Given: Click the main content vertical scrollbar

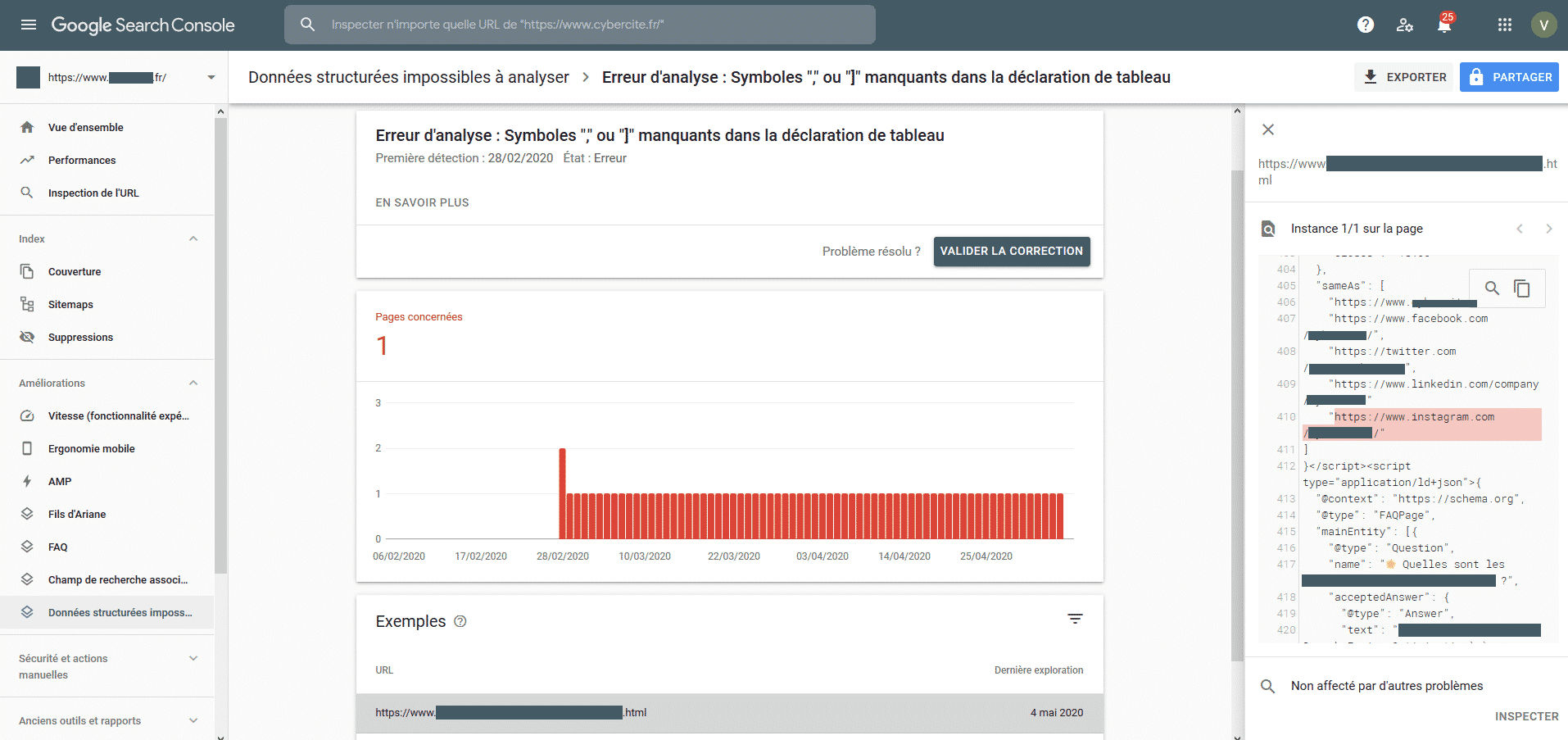Looking at the screenshot, I should (x=1238, y=415).
